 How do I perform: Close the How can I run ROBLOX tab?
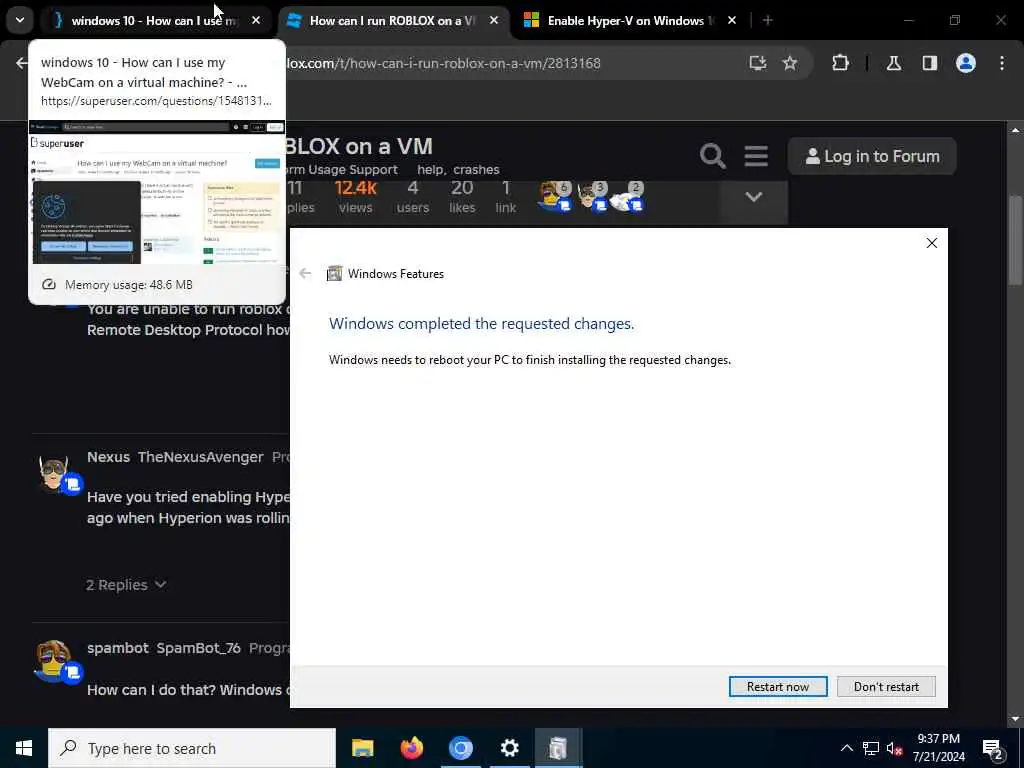494,20
